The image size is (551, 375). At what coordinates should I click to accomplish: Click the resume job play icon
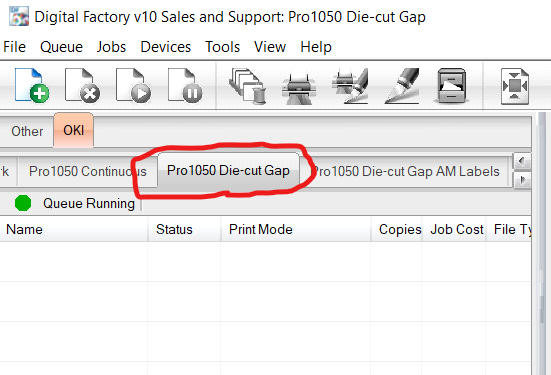pos(134,85)
